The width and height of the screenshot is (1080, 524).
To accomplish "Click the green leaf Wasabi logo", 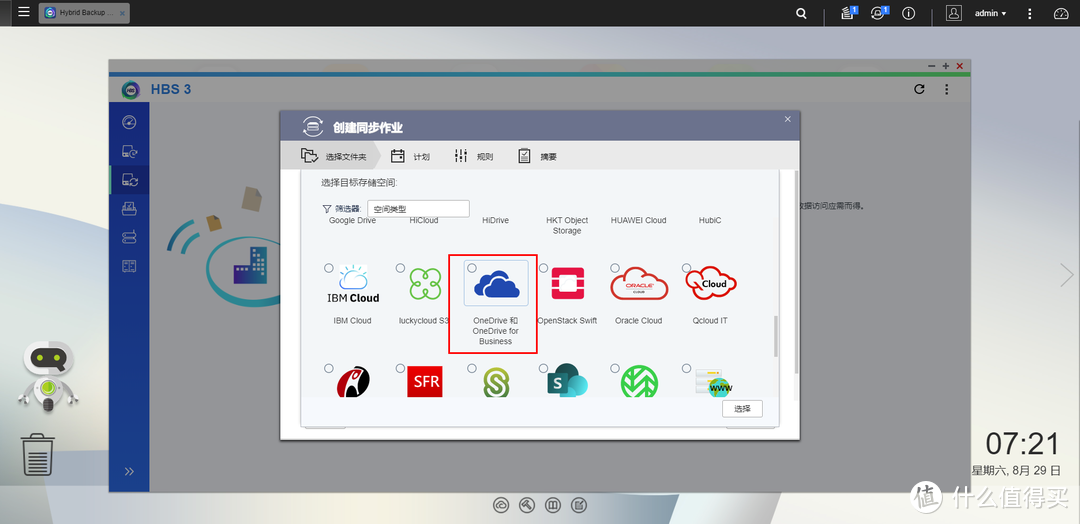I will 639,381.
